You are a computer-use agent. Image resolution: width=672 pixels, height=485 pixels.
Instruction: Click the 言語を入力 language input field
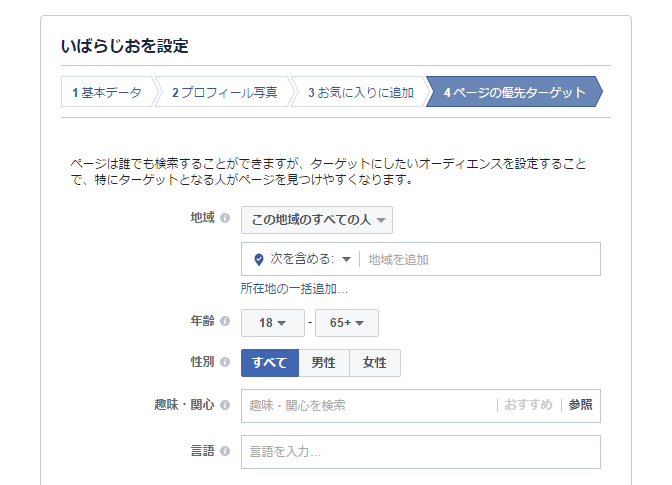421,452
